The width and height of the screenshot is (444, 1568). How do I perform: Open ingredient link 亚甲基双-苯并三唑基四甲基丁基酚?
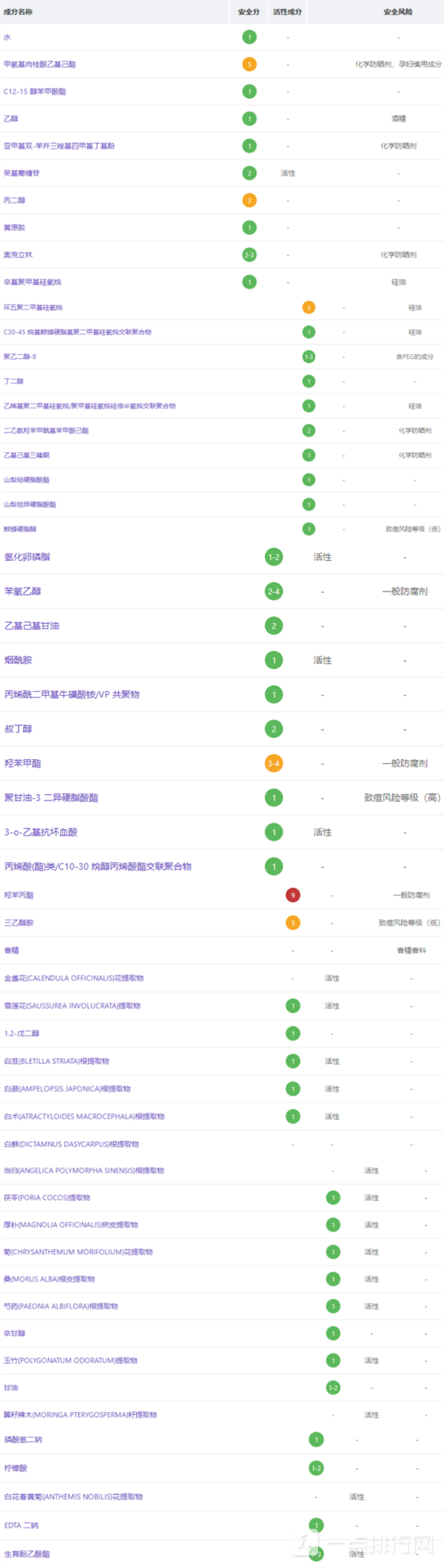59,146
